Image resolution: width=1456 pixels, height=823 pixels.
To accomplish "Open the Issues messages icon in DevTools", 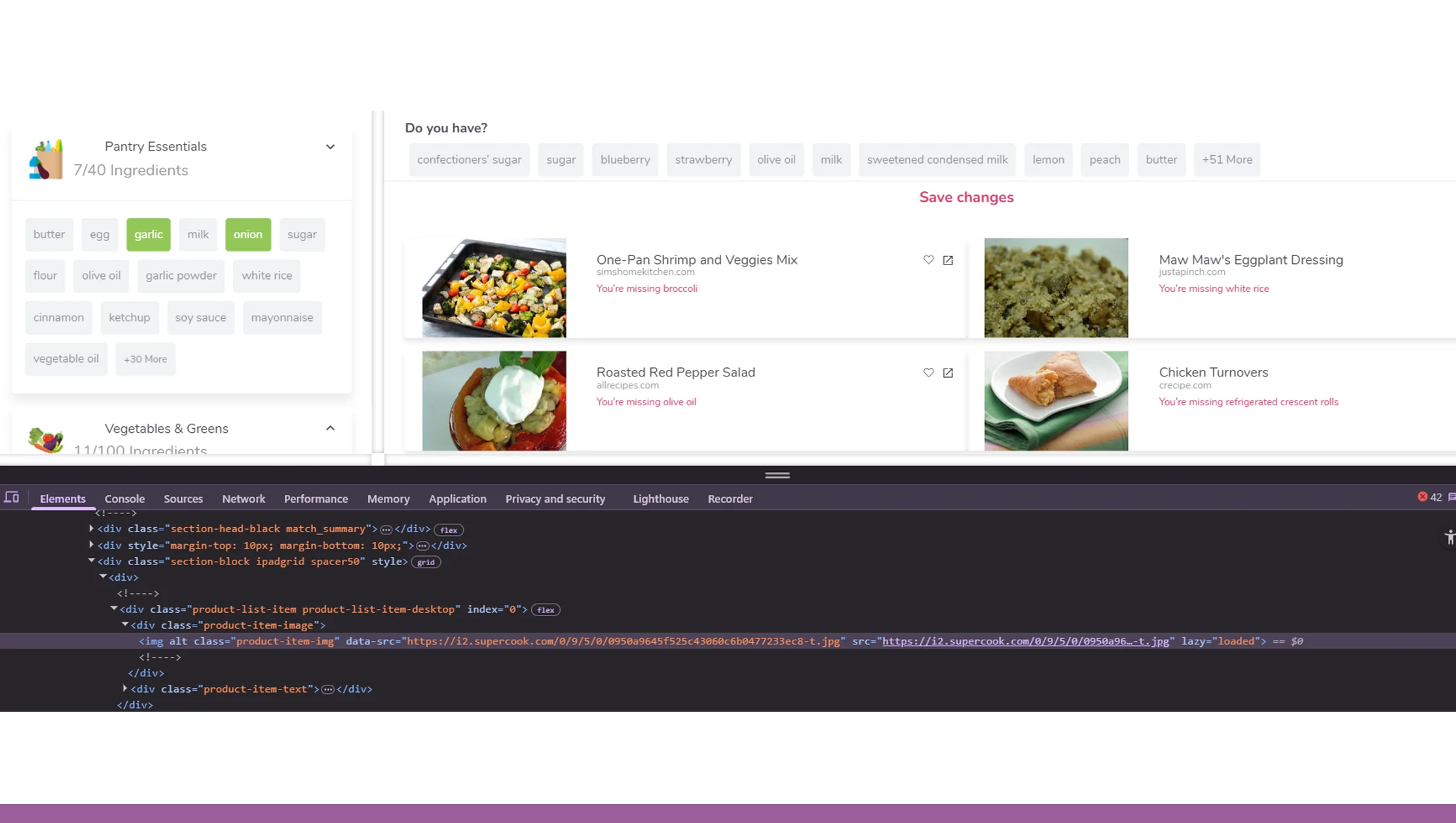I will 1451,498.
